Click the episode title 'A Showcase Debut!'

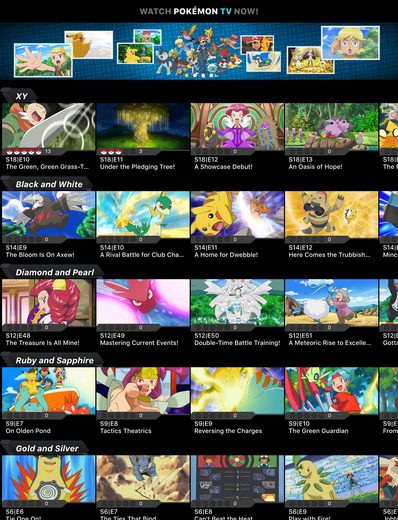[x=223, y=167]
